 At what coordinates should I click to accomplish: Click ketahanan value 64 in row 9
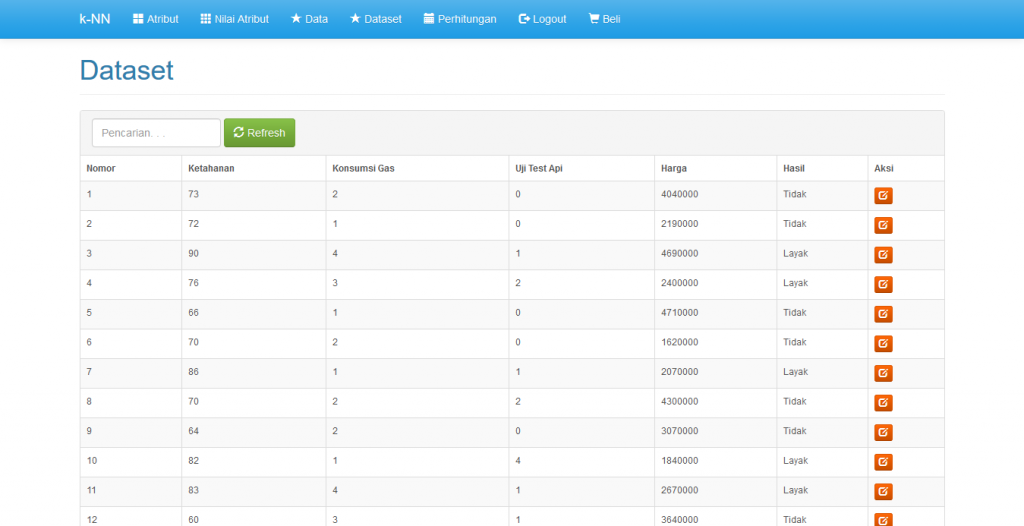pos(193,431)
